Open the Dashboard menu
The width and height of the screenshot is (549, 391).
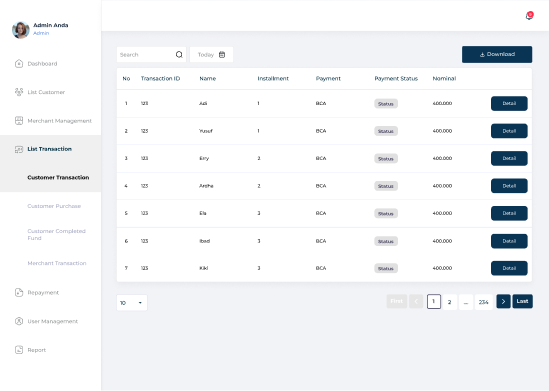pos(42,64)
